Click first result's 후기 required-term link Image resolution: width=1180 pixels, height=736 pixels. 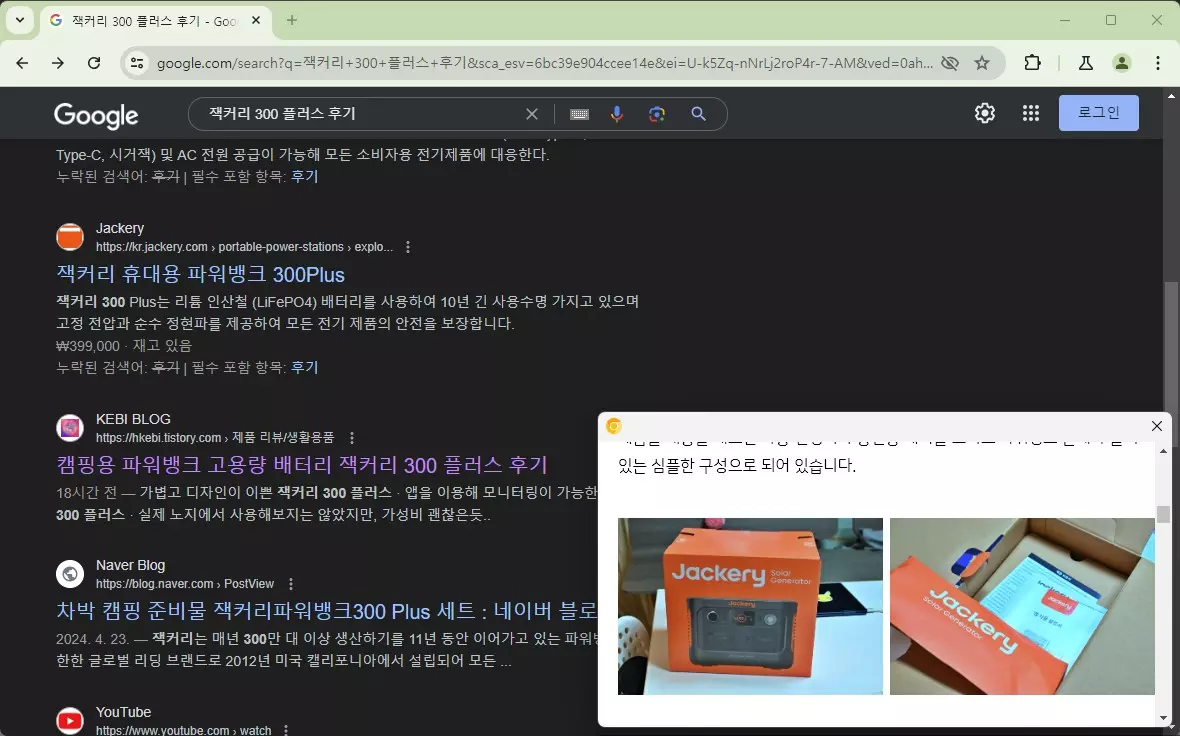(x=305, y=176)
